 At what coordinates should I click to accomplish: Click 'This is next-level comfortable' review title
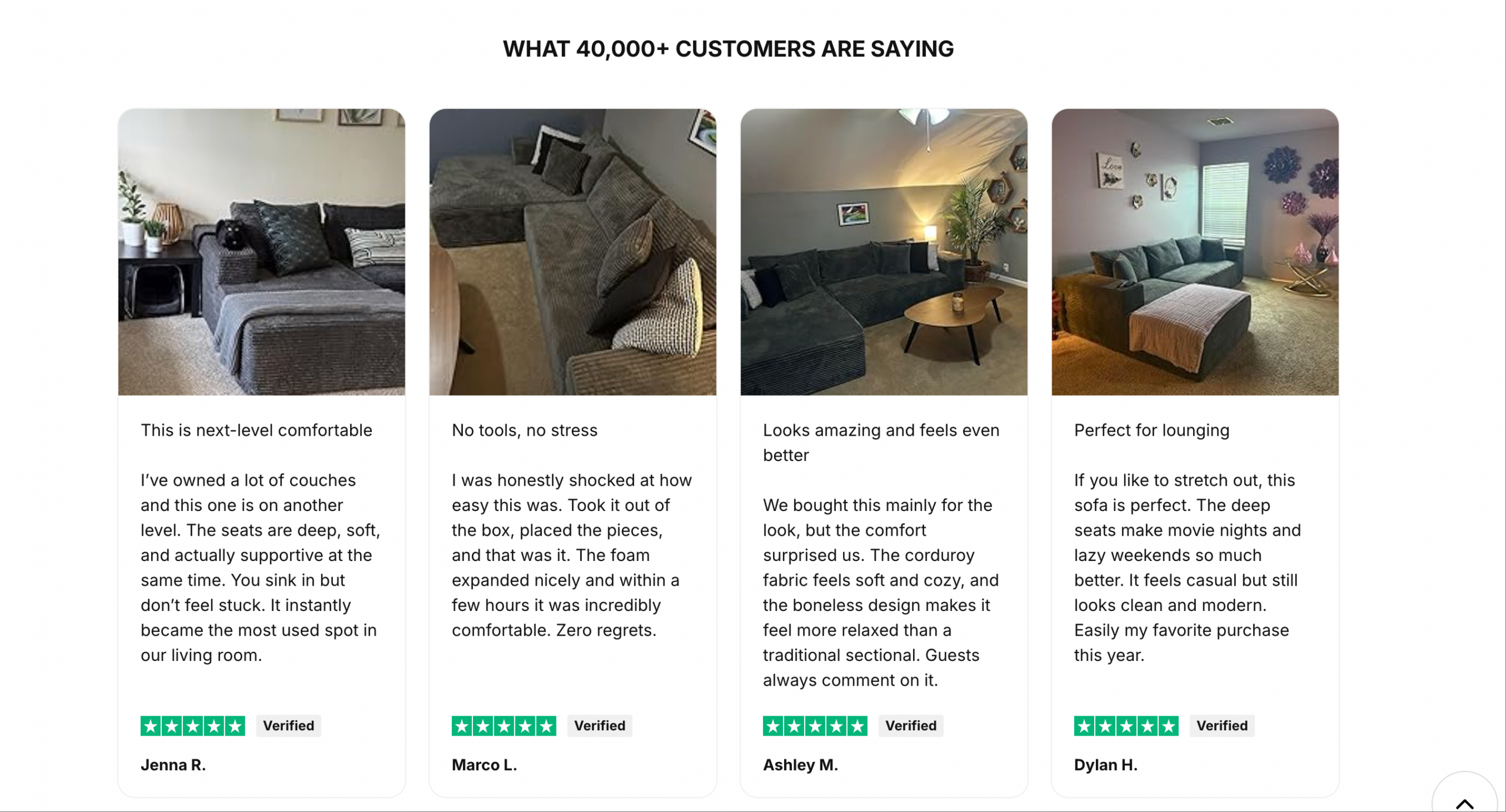[256, 430]
